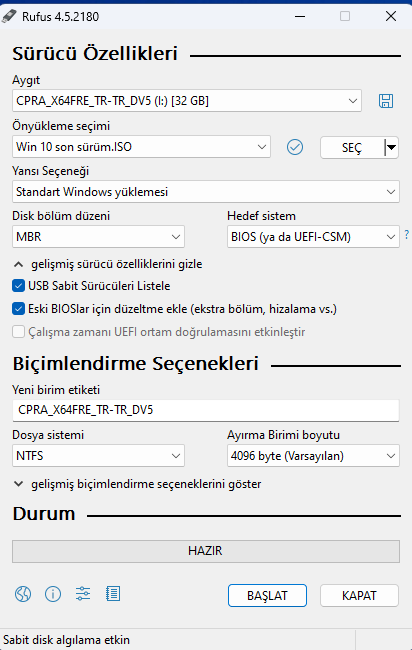Expand gelişmiş biçimlendirme seçeneklerini göster
Image resolution: width=412 pixels, height=650 pixels.
tap(138, 484)
